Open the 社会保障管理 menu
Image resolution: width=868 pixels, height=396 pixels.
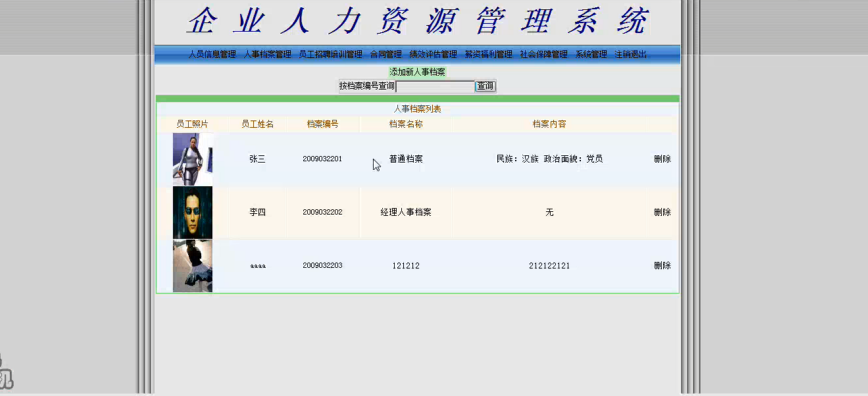tap(544, 54)
